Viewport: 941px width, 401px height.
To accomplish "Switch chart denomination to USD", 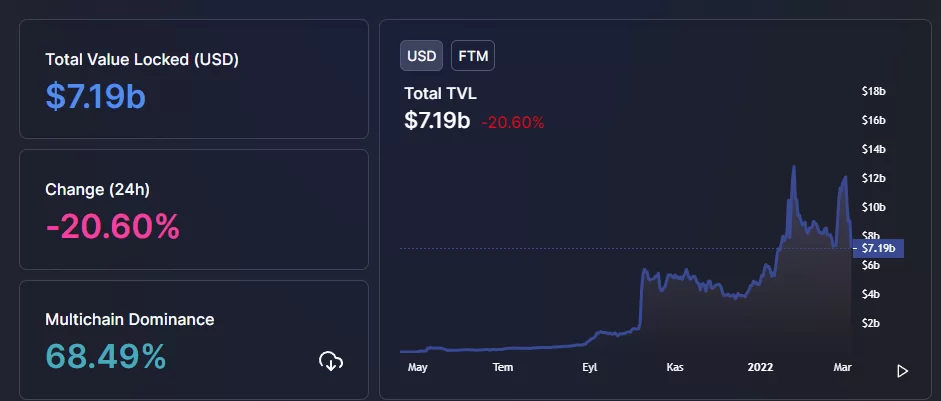I will [422, 56].
